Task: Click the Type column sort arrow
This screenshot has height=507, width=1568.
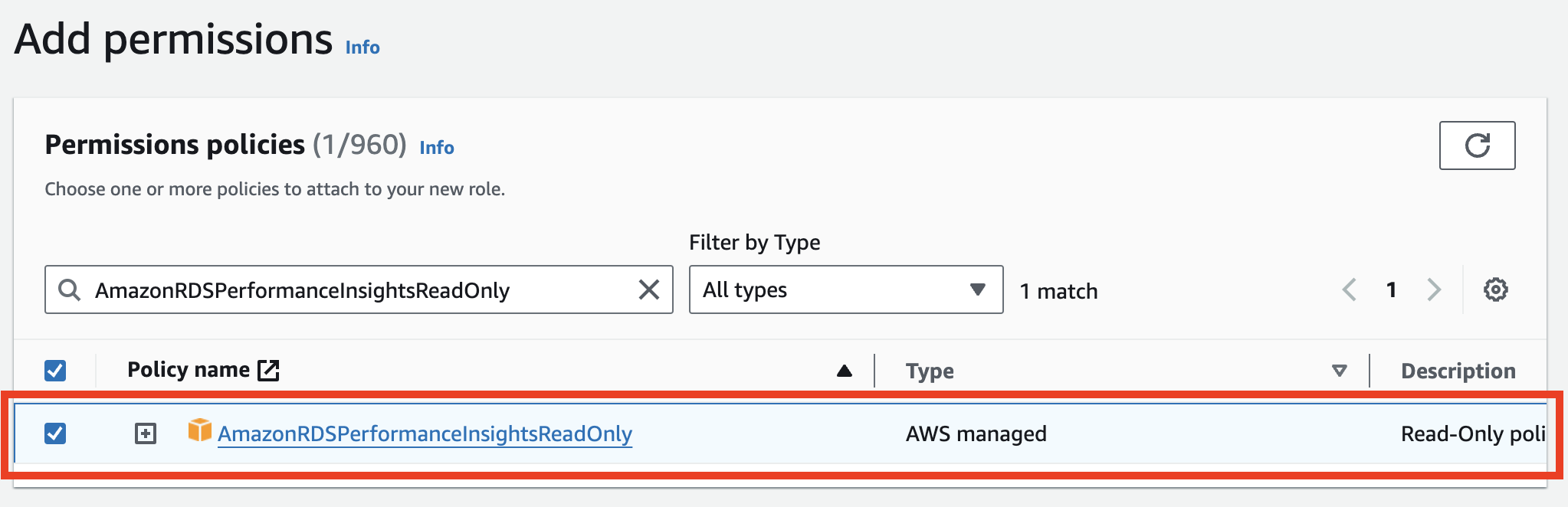Action: pos(1339,371)
